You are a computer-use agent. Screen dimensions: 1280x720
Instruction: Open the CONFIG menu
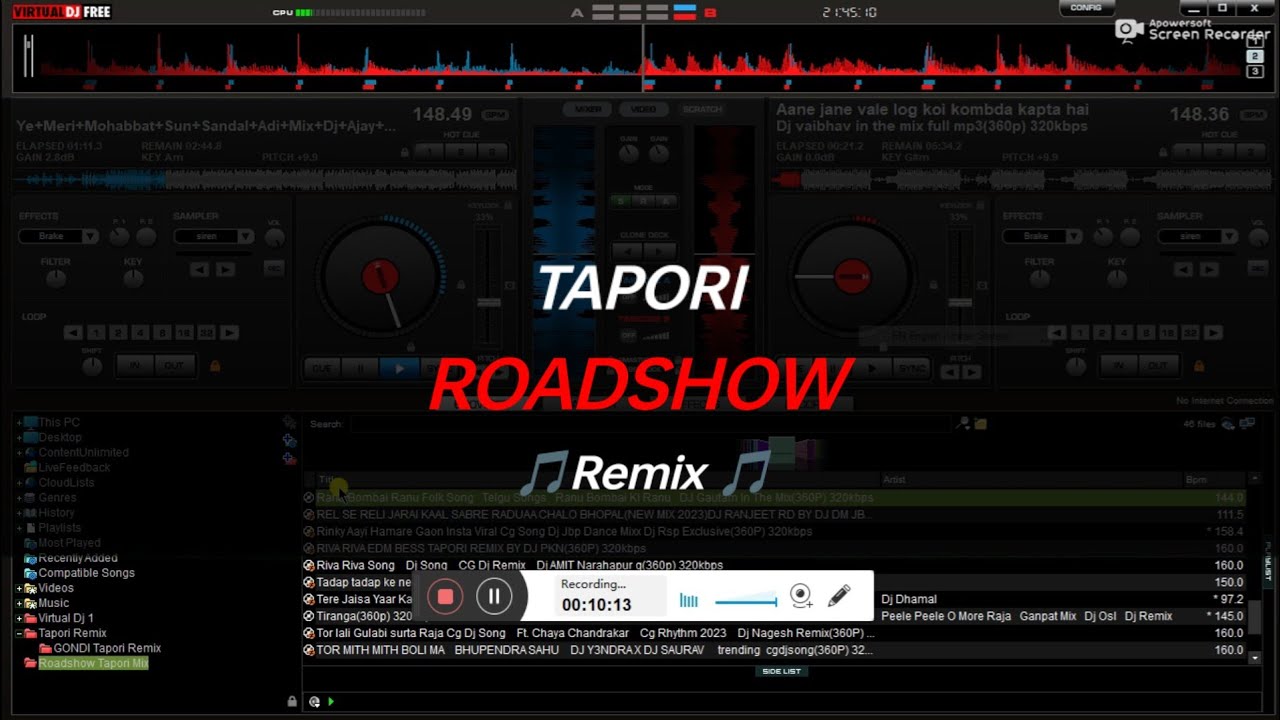coord(1086,8)
